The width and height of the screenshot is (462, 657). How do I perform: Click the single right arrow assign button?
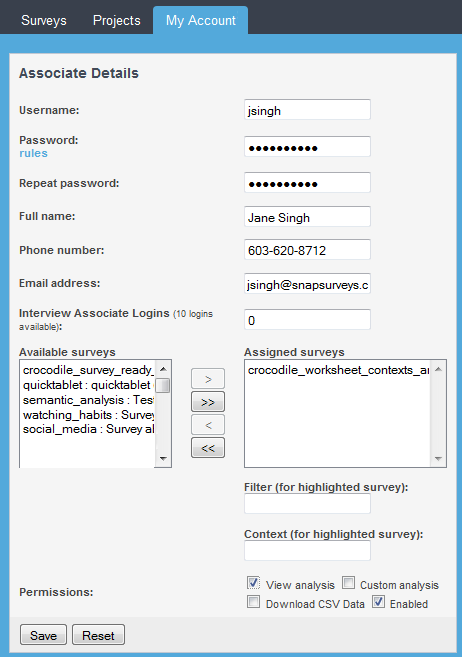pos(208,379)
